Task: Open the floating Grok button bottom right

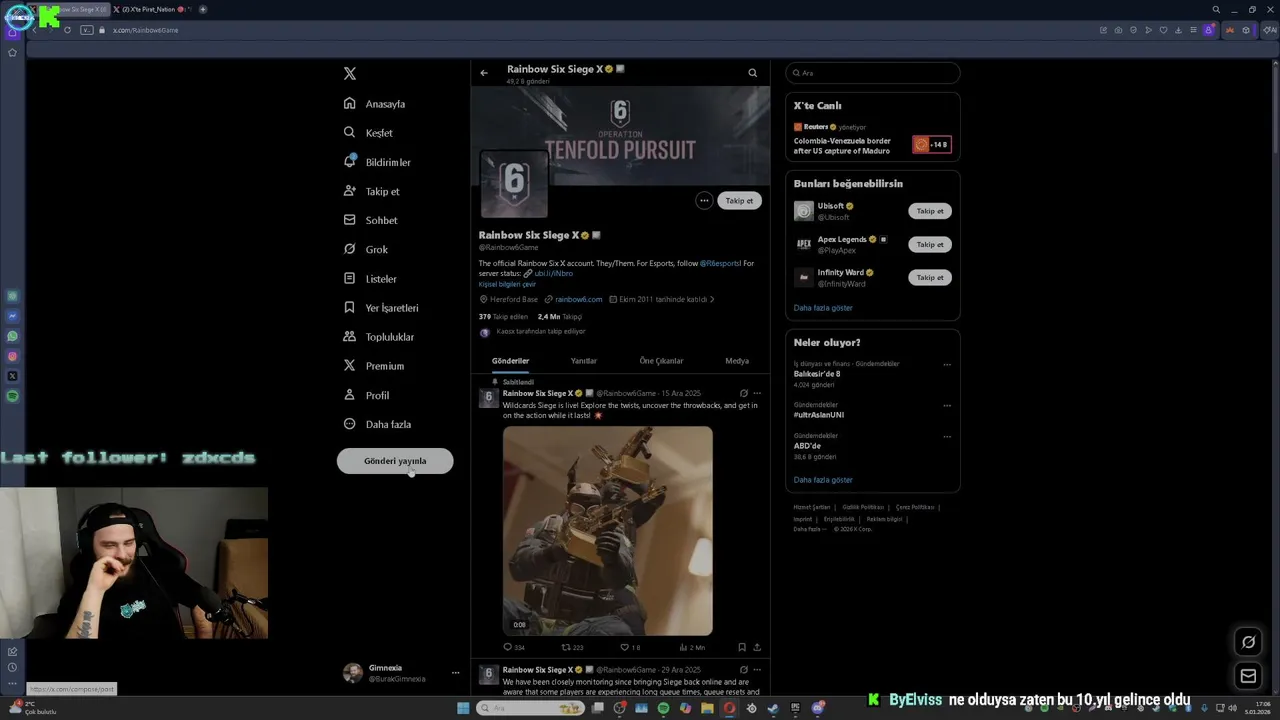Action: coord(1248,642)
